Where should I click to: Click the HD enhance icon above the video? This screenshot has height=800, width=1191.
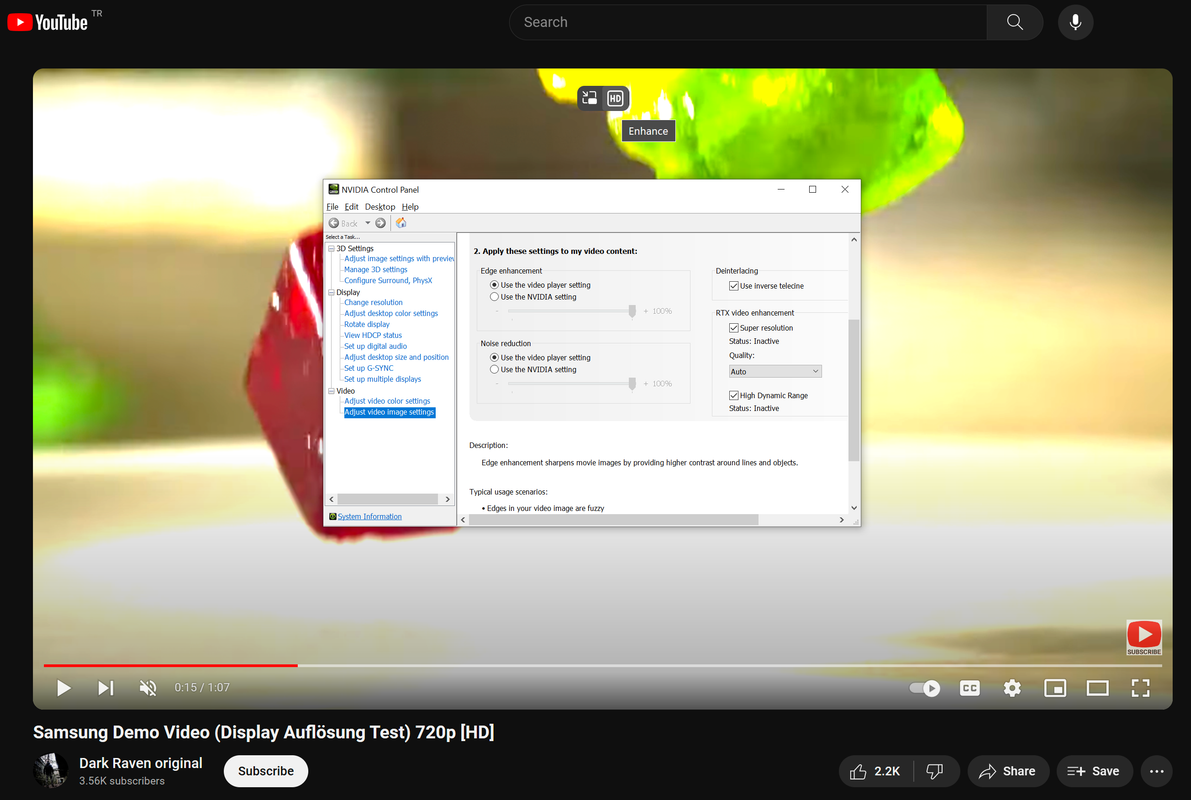(x=615, y=98)
